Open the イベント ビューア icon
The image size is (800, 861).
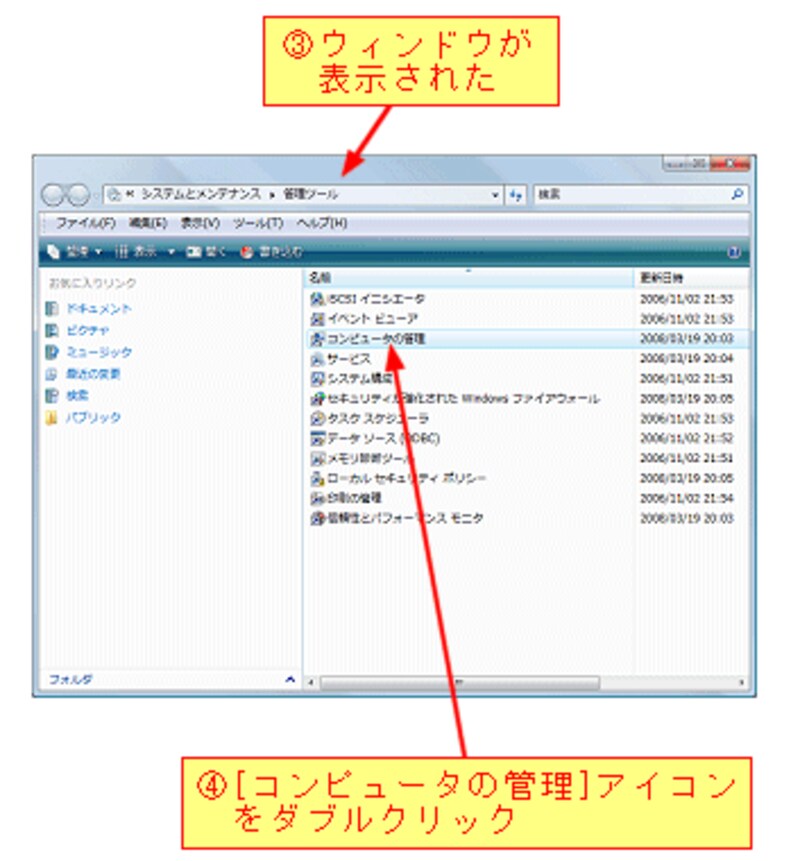coord(317,319)
